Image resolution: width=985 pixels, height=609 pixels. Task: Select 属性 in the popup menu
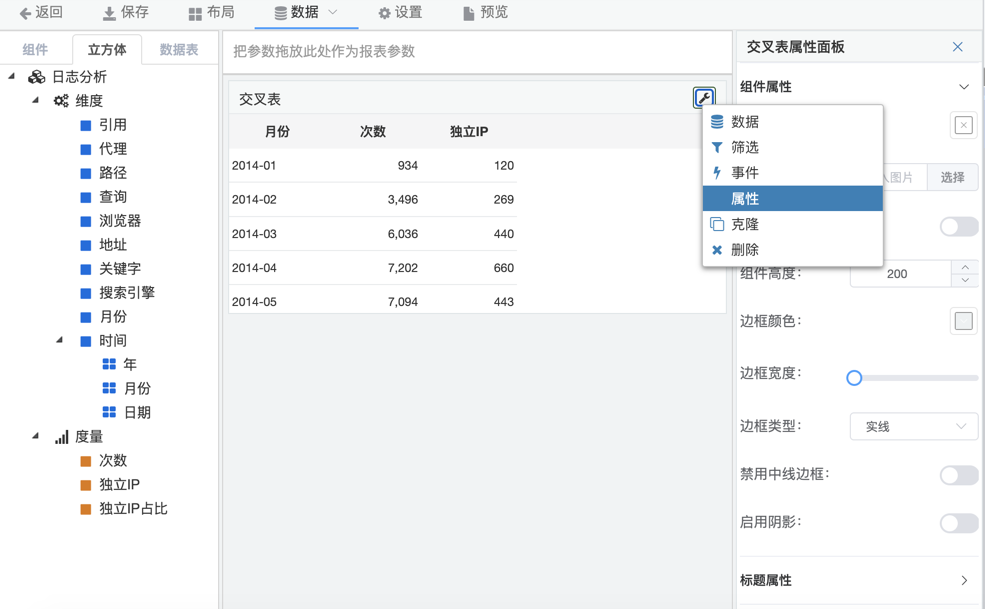tap(793, 199)
